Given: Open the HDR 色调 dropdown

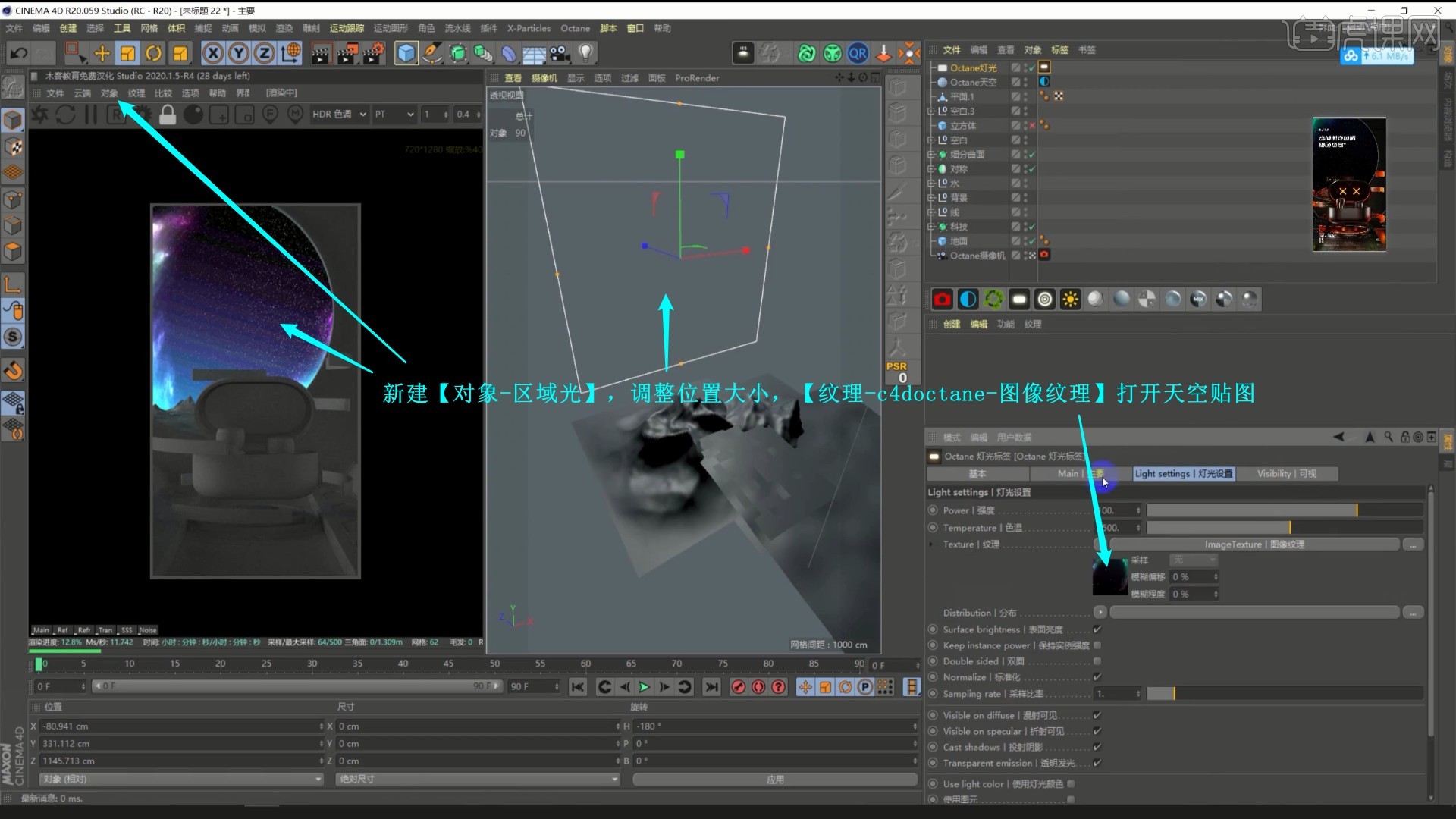Looking at the screenshot, I should pos(339,115).
